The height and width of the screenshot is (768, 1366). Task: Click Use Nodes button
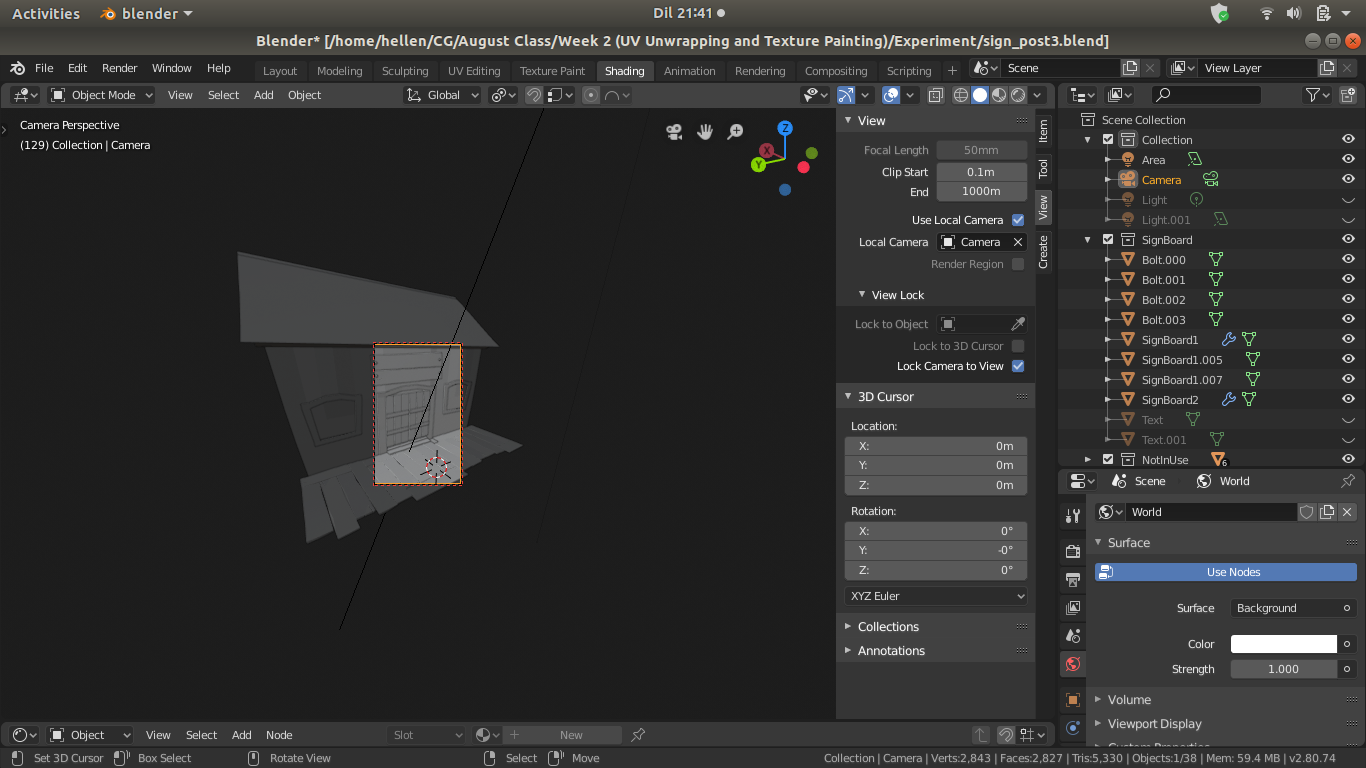1225,572
